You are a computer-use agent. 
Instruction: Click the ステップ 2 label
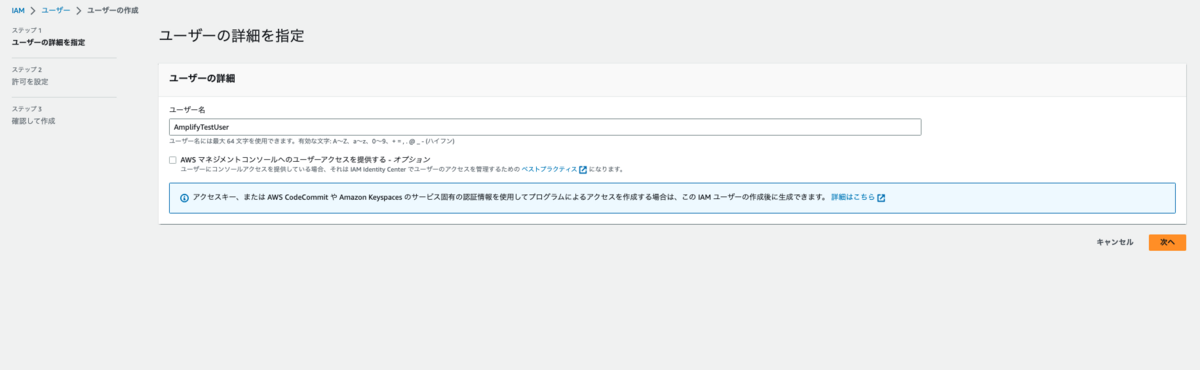point(27,70)
